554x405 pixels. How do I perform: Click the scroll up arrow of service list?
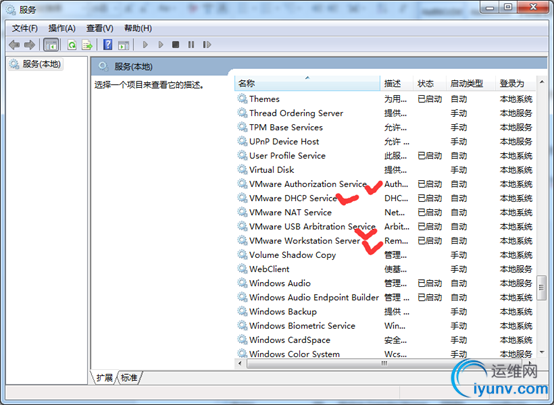tap(542, 82)
